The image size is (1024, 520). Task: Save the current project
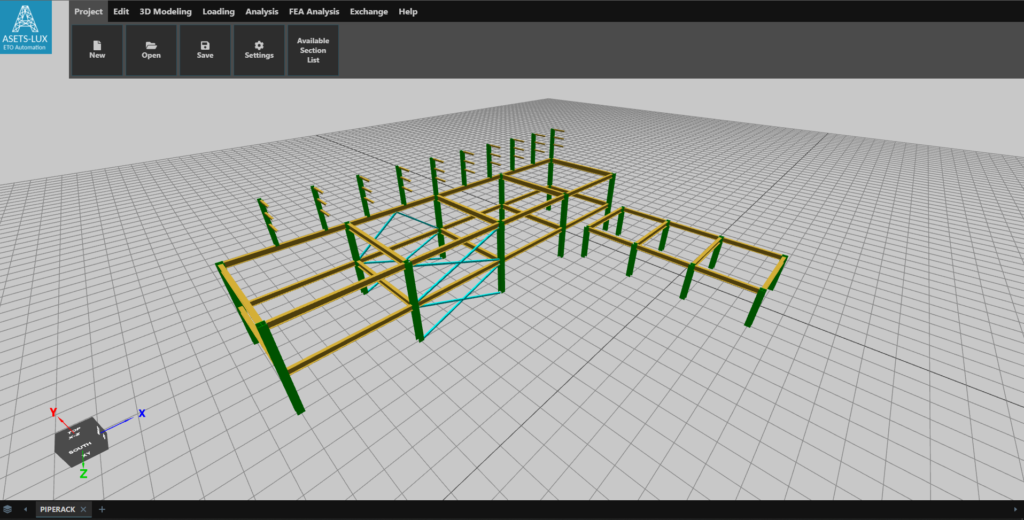coord(205,50)
